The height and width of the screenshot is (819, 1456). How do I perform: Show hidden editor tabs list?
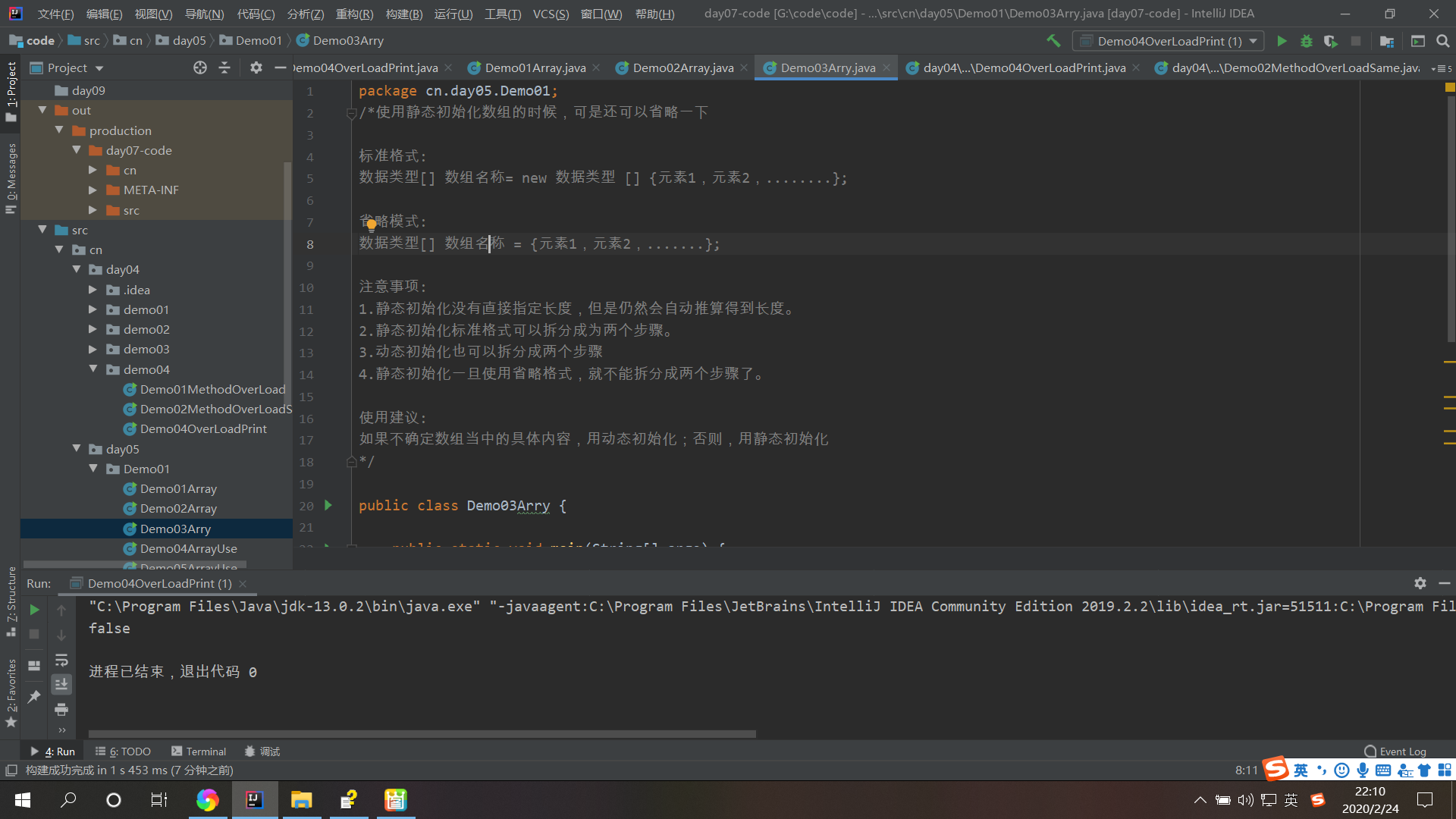pyautogui.click(x=1442, y=68)
